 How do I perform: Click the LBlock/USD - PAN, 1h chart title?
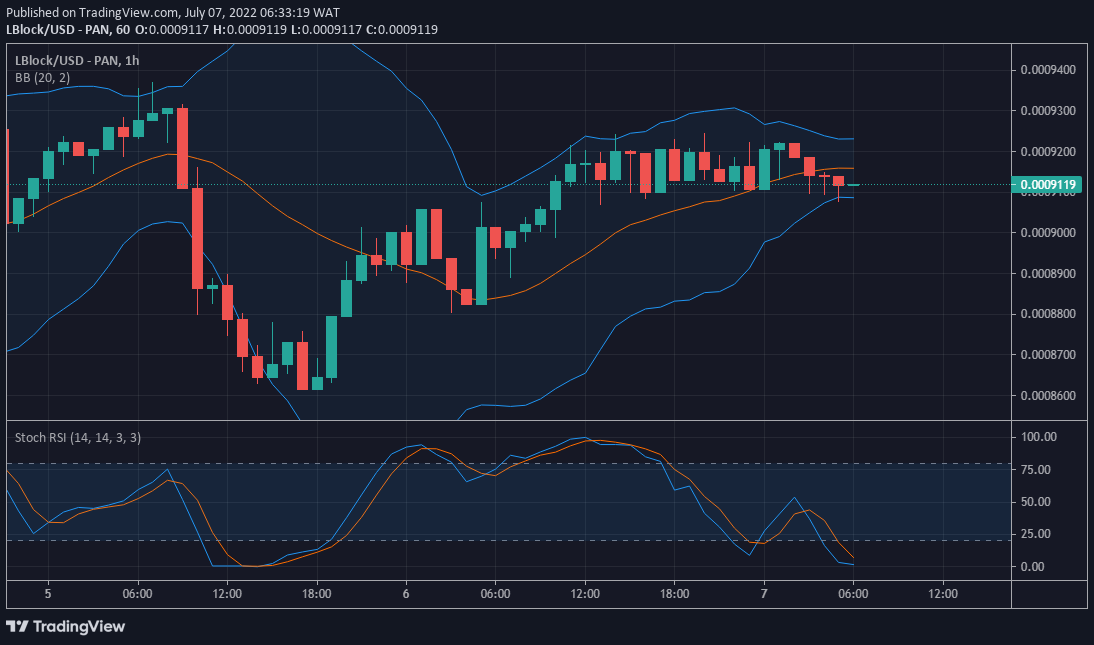77,61
